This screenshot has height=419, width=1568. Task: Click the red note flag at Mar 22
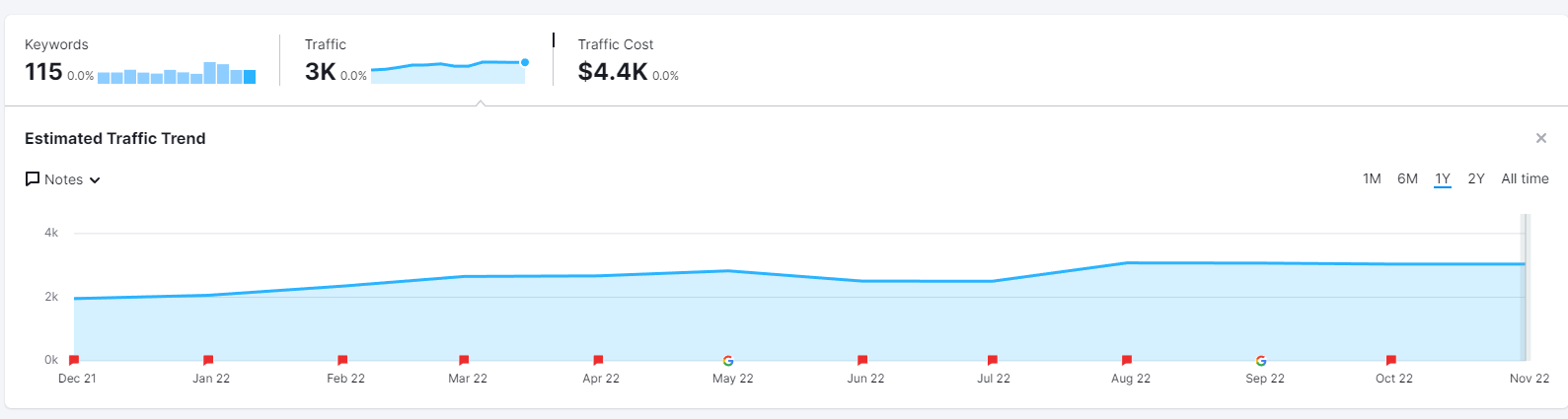pos(464,360)
